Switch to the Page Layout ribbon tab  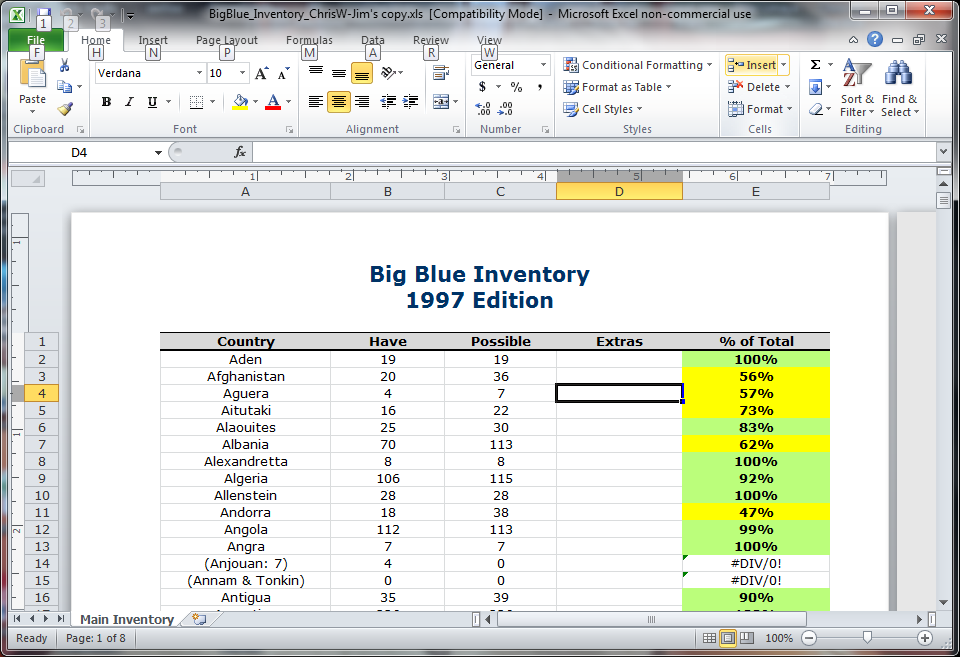229,39
